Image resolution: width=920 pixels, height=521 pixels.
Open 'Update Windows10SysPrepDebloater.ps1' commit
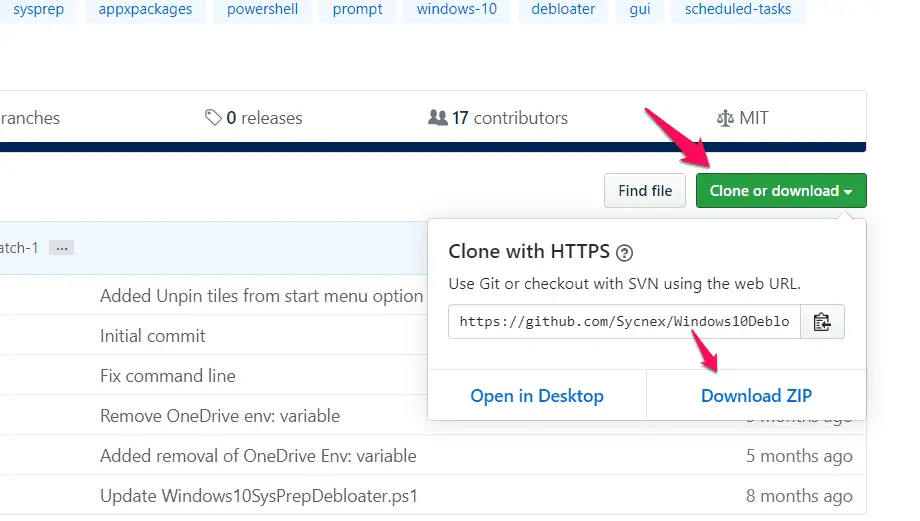click(259, 496)
